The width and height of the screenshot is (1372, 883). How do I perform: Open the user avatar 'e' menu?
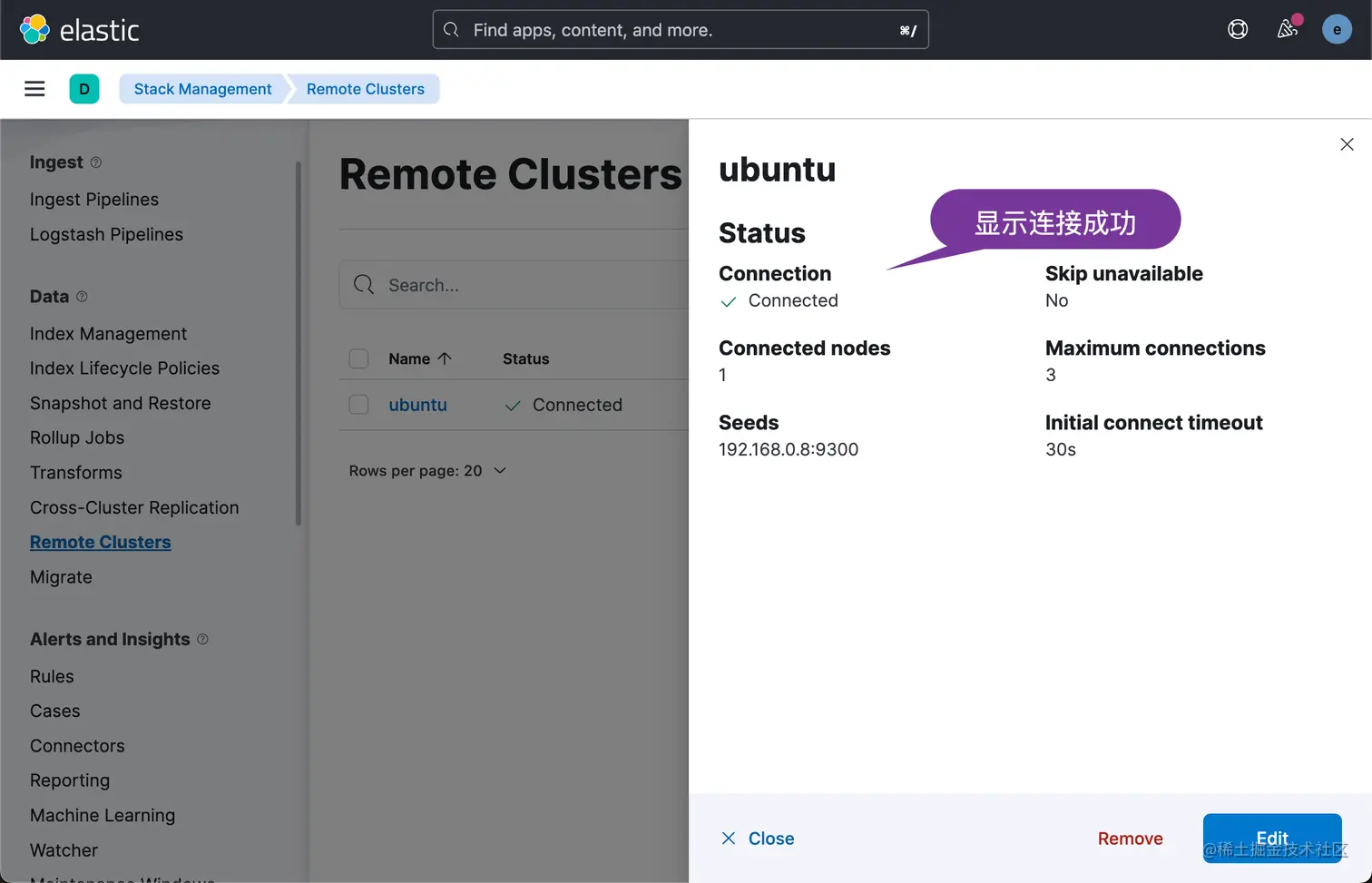click(x=1337, y=30)
